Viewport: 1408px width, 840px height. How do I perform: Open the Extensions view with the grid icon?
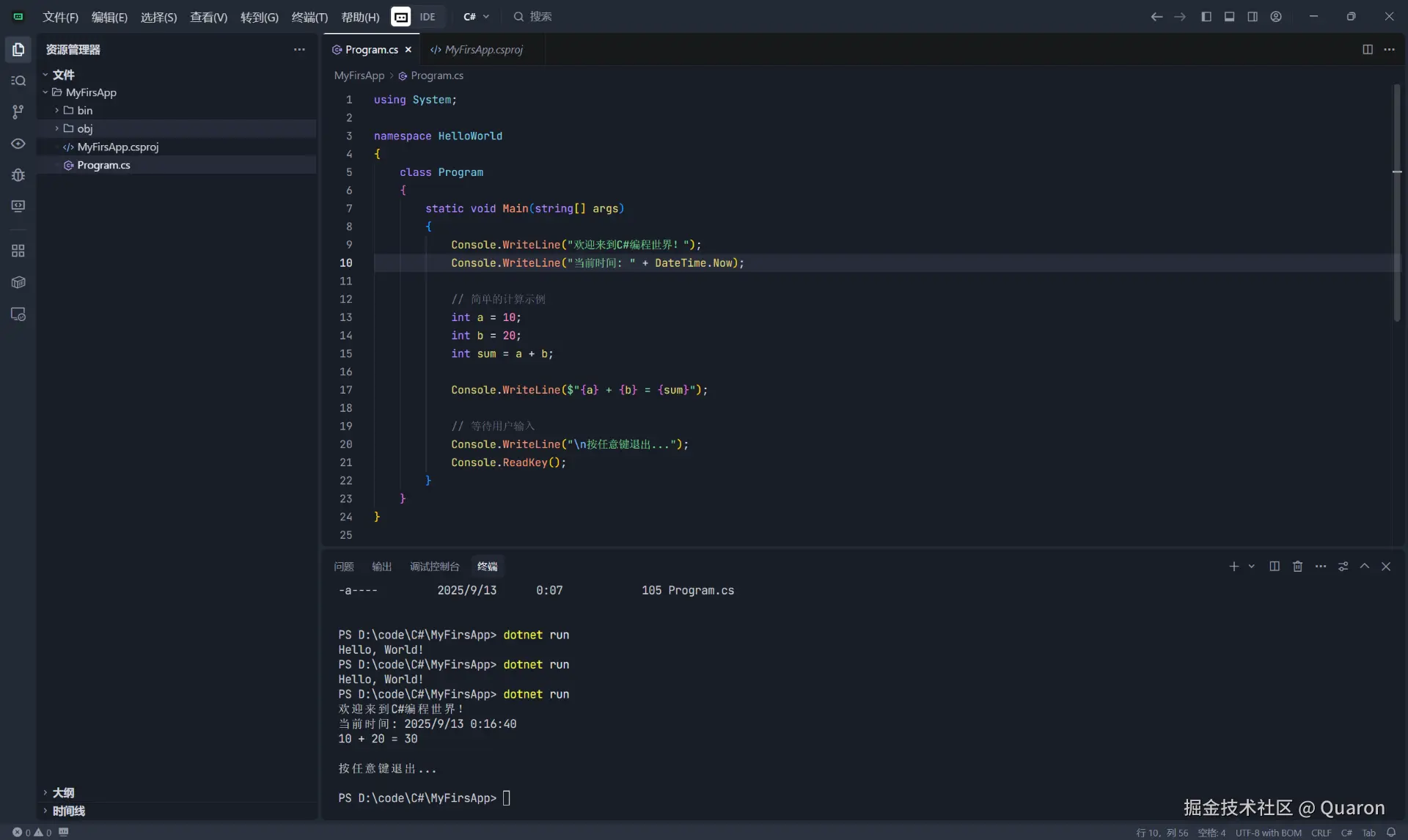(x=18, y=251)
